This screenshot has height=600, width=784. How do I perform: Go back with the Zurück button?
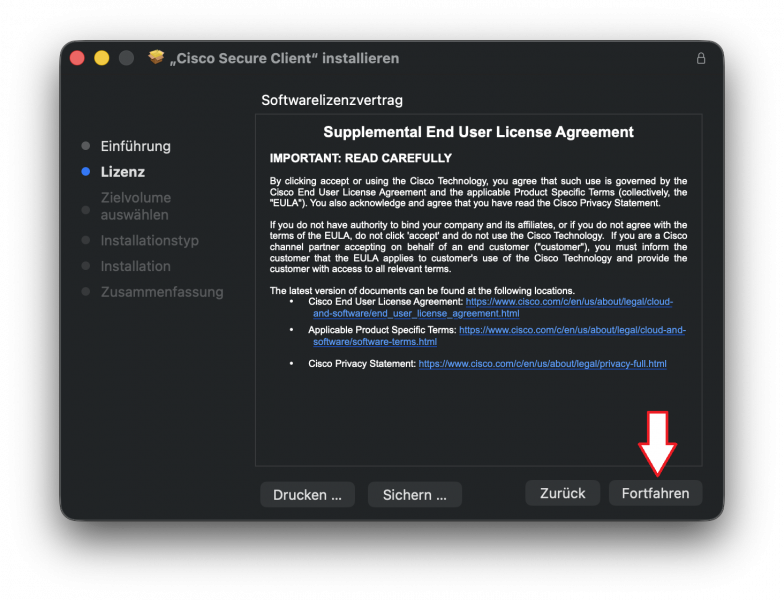pyautogui.click(x=562, y=494)
